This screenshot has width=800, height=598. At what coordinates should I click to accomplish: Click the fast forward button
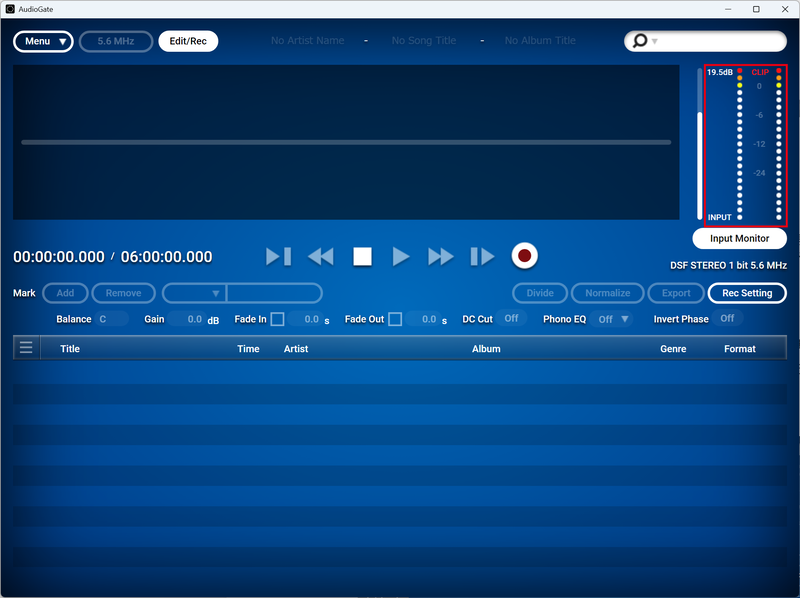[441, 256]
